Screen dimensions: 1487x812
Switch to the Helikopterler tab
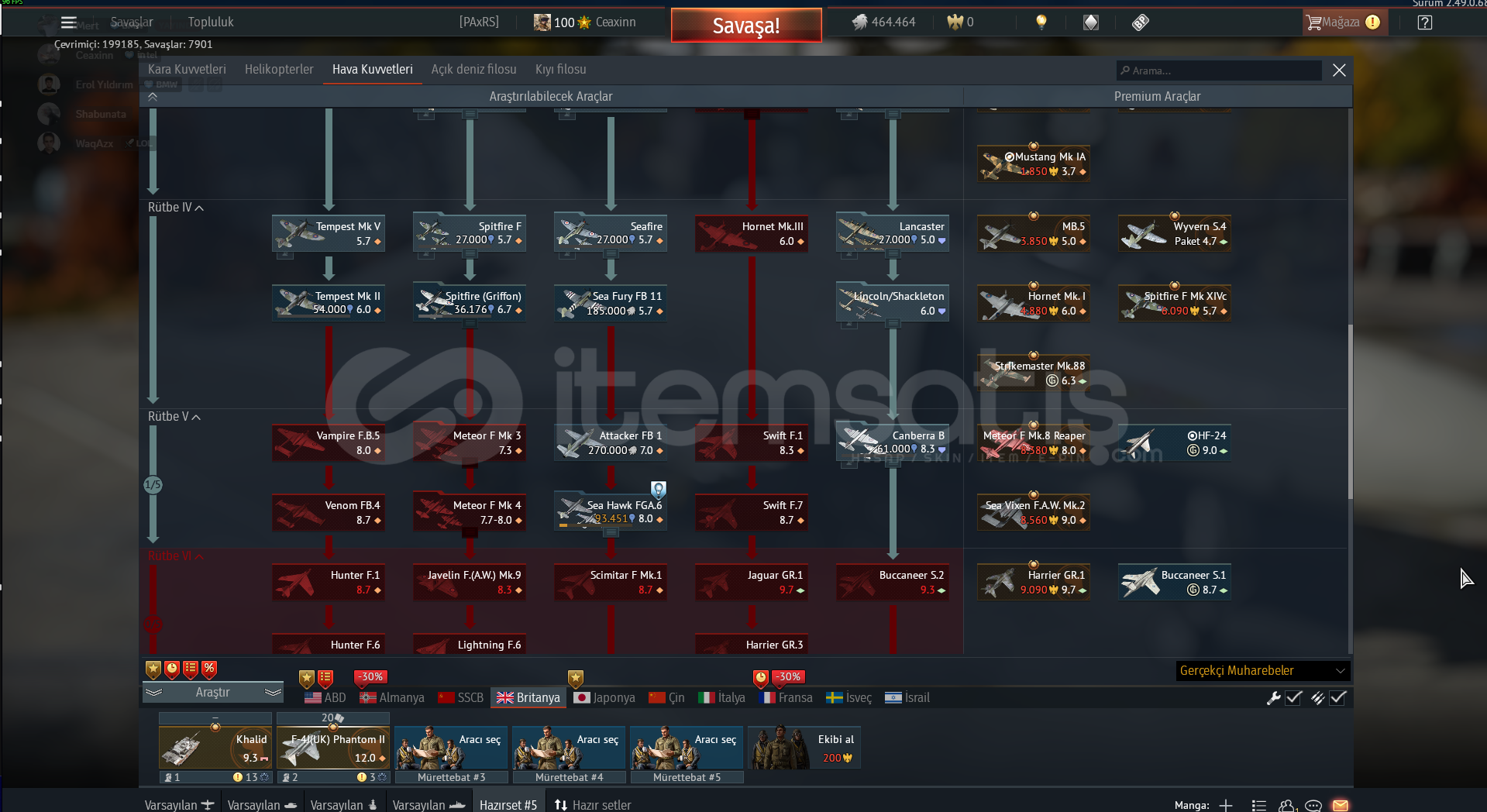coord(279,70)
